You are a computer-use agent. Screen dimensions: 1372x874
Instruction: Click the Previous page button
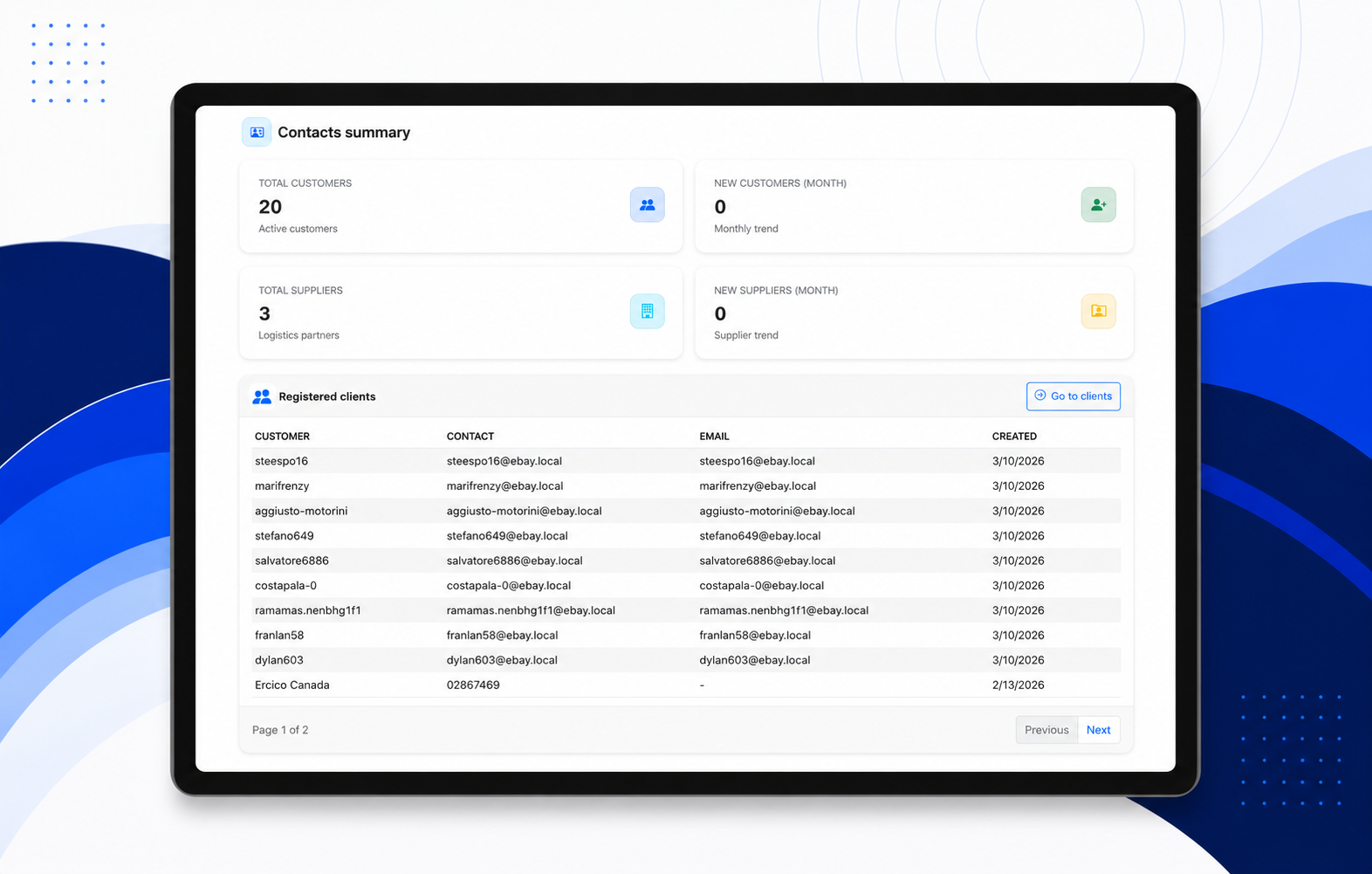point(1046,730)
